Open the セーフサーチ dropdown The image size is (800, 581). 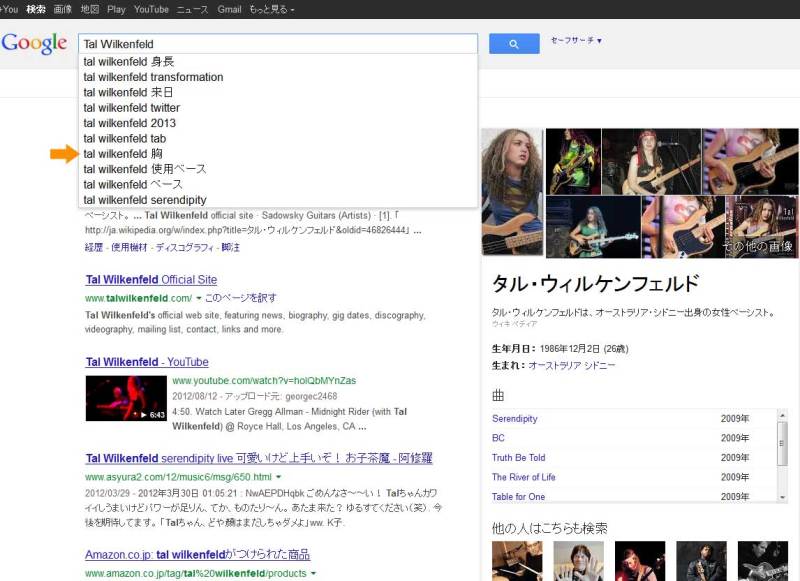[576, 40]
